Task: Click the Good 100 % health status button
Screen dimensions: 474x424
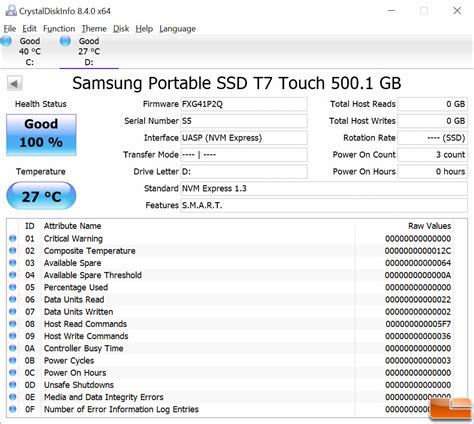Action: click(41, 135)
